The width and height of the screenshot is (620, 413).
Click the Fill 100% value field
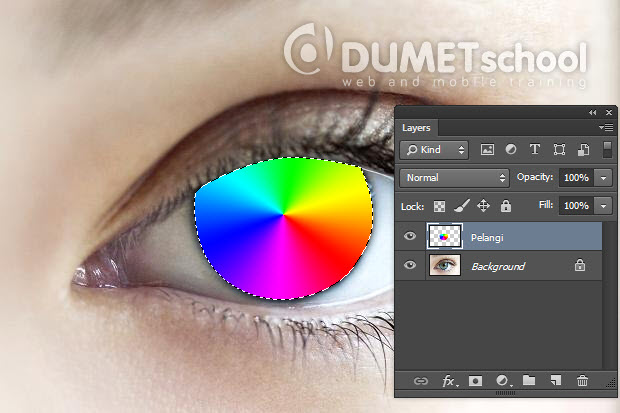577,206
